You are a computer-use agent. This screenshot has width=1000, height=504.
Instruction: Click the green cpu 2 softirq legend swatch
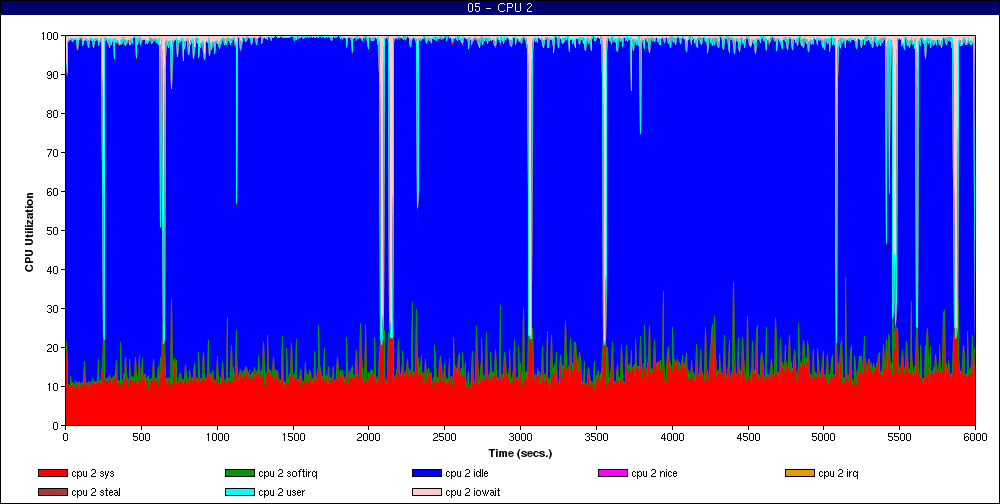click(239, 473)
